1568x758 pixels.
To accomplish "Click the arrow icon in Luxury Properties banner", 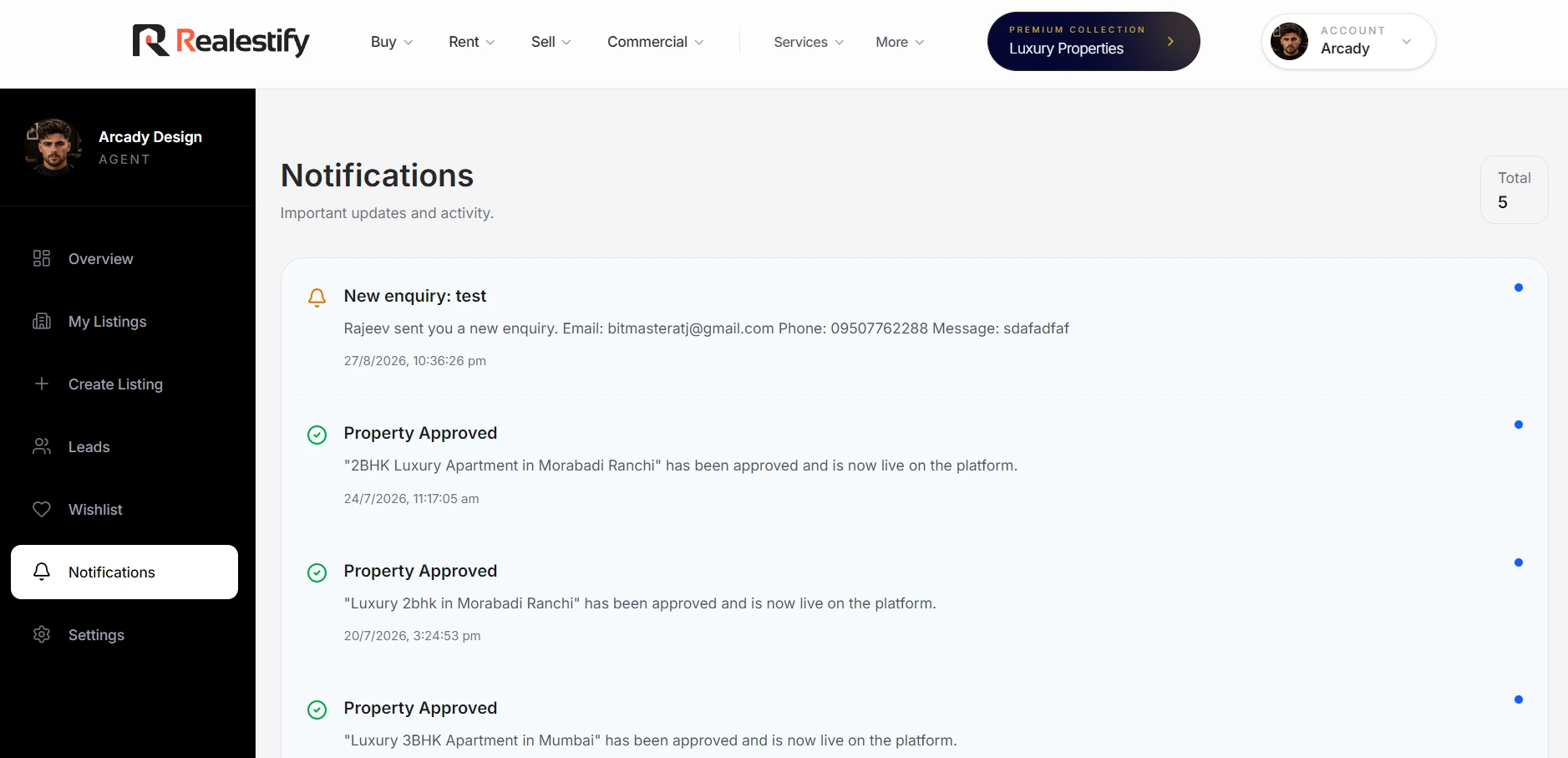I will coord(1170,41).
